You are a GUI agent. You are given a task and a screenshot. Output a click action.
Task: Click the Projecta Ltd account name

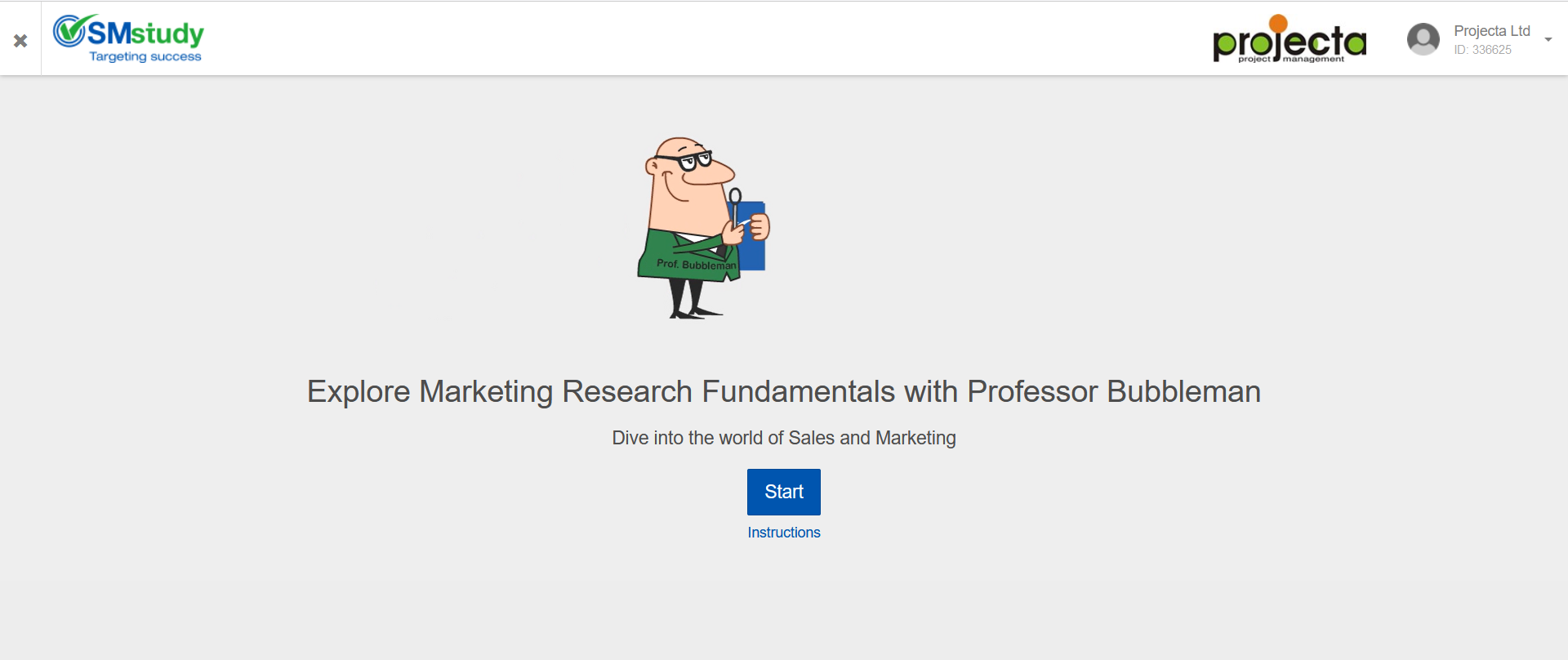click(x=1491, y=31)
